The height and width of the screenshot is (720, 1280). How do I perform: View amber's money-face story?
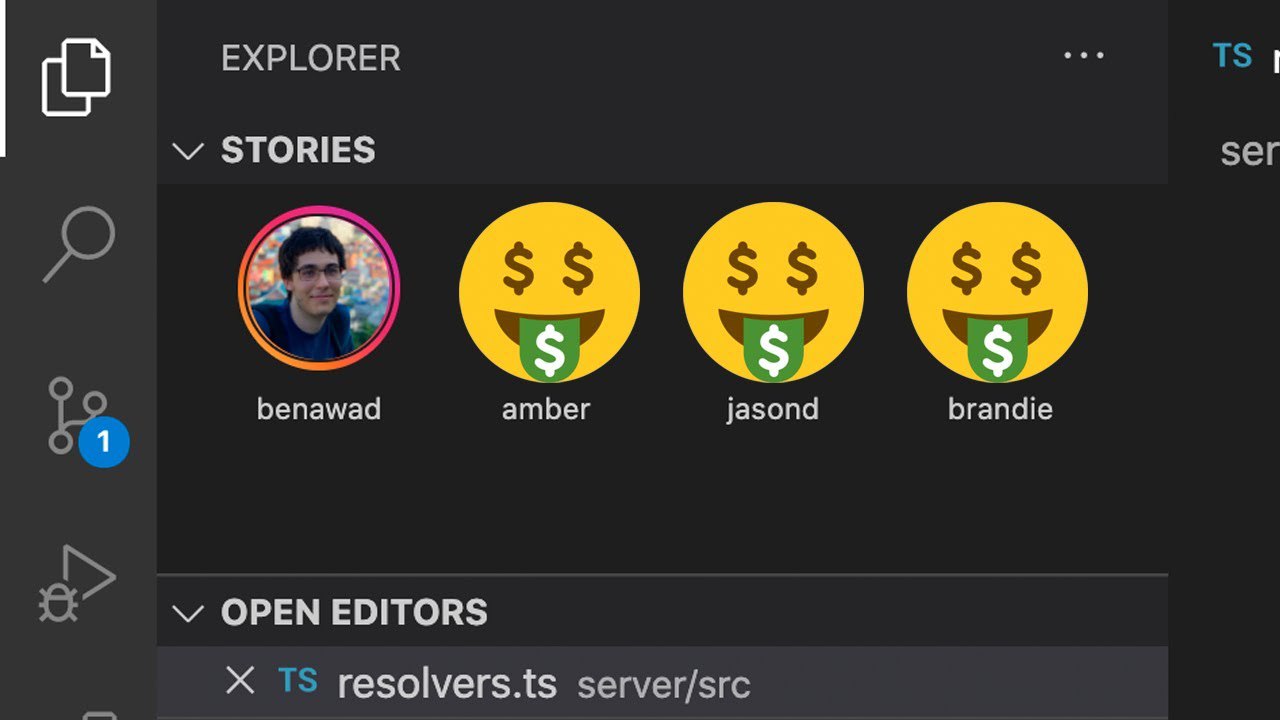pos(549,292)
